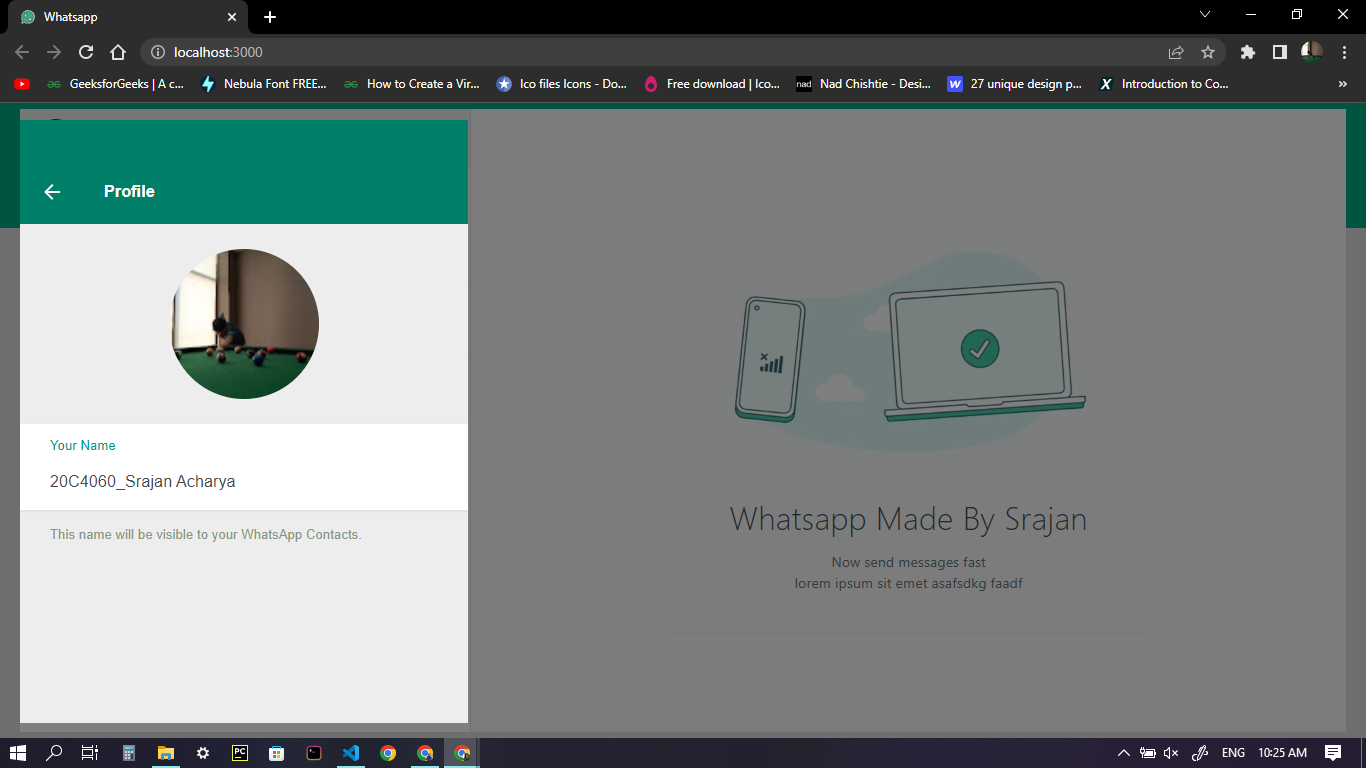Image resolution: width=1366 pixels, height=768 pixels.
Task: Close the Whatsapp browser tab
Action: coord(232,17)
